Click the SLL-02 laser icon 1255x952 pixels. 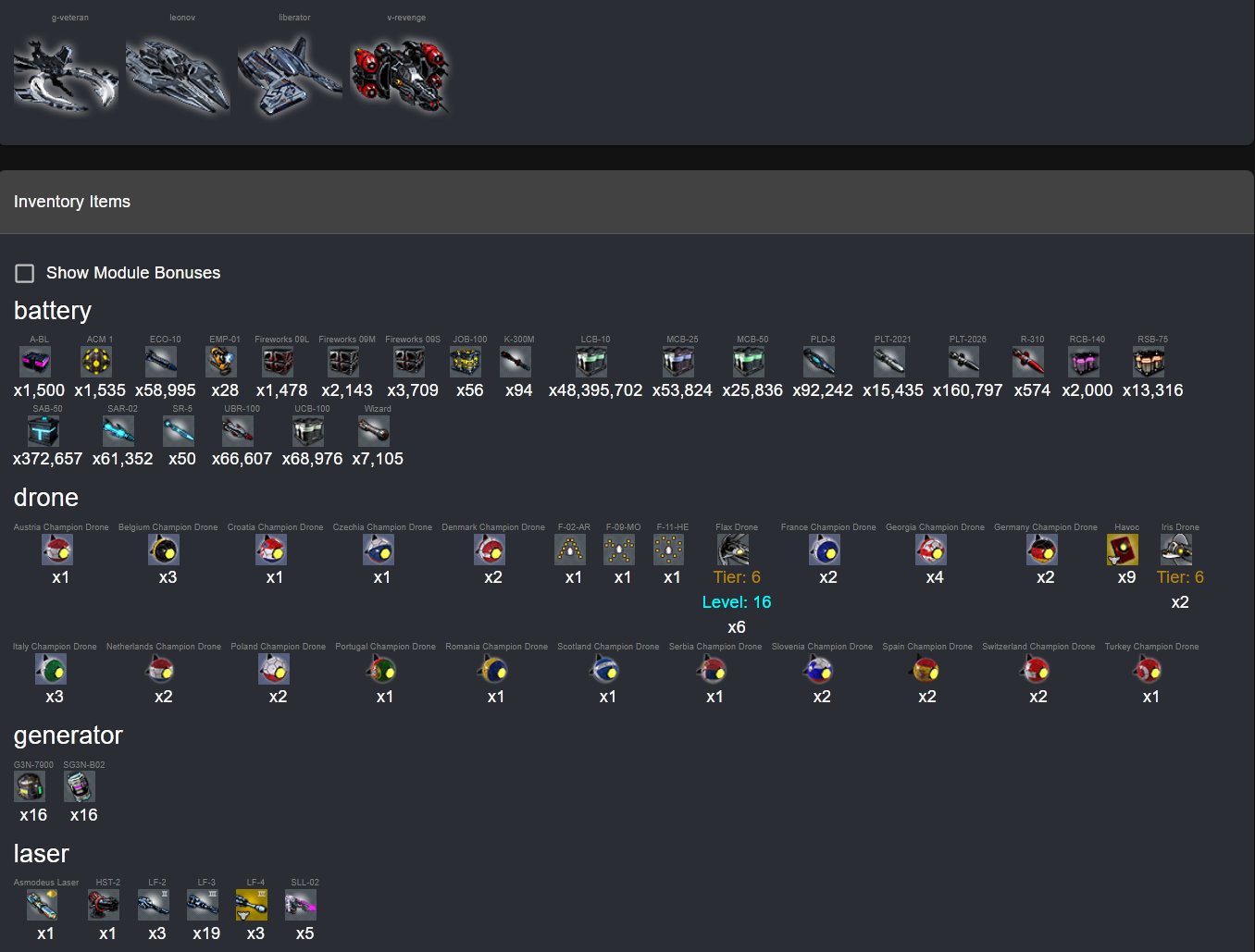click(301, 905)
